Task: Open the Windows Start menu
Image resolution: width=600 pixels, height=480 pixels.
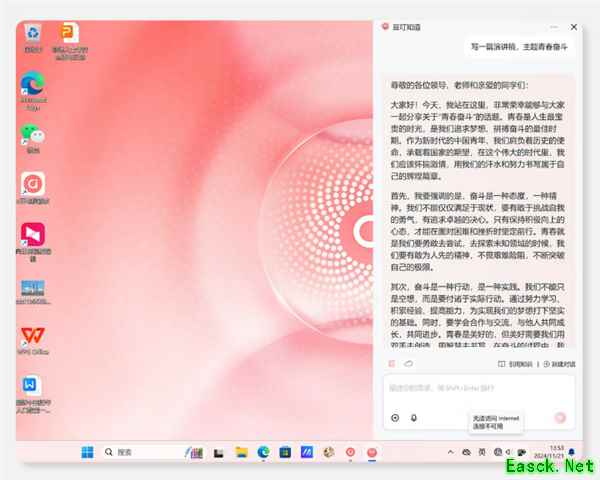Action: 86,452
